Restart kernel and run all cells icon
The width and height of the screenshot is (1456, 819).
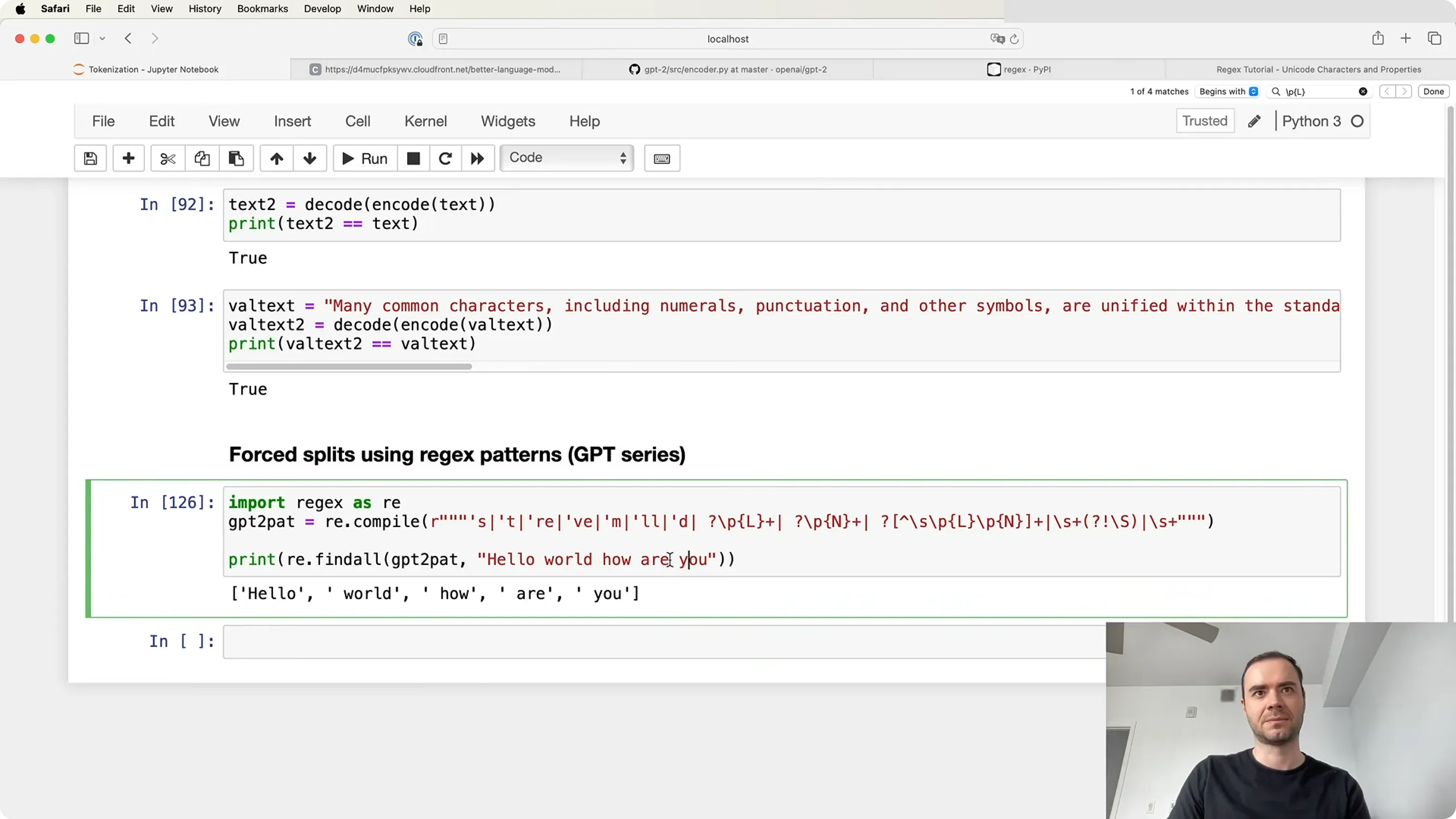[478, 158]
